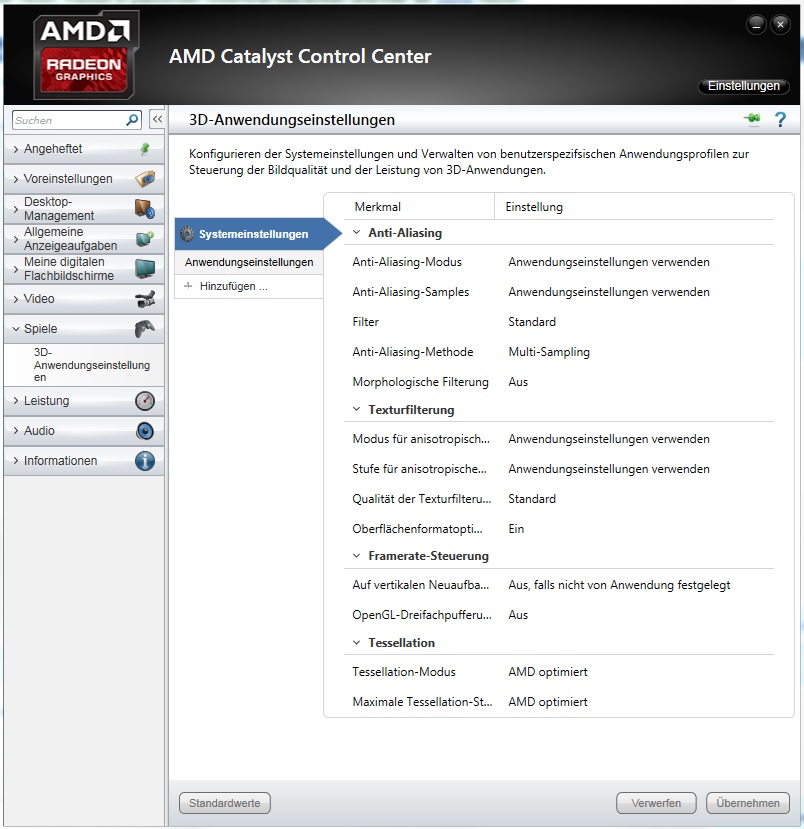This screenshot has height=829, width=804.
Task: Select the Anwendungseinstellungen tab
Action: pyautogui.click(x=249, y=262)
